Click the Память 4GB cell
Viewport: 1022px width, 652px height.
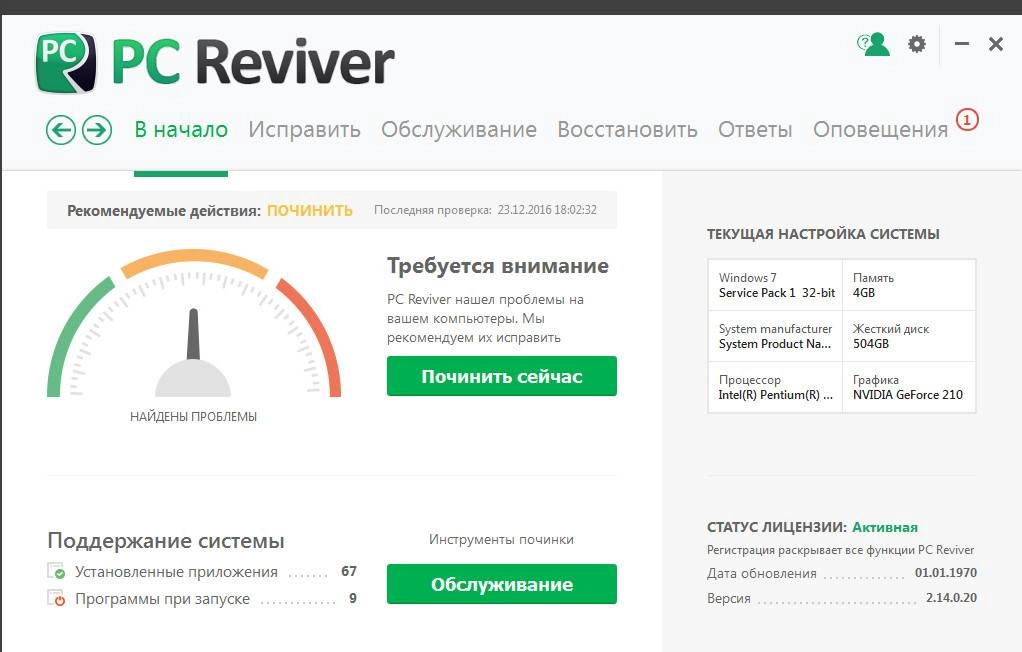pyautogui.click(x=909, y=285)
